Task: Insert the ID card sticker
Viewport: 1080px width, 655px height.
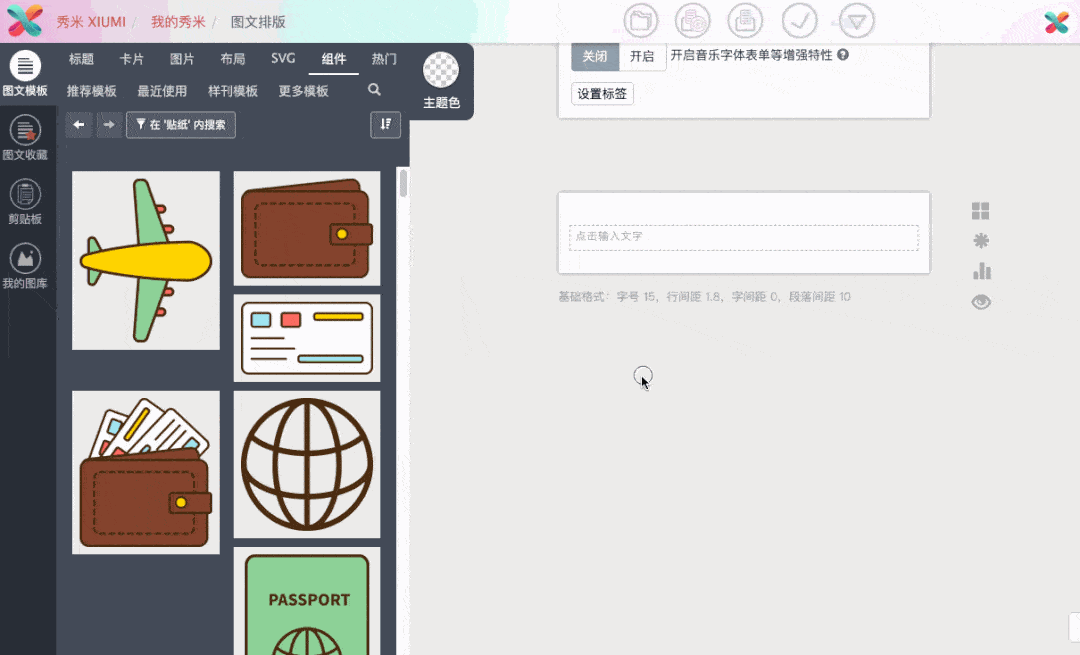Action: click(x=307, y=338)
